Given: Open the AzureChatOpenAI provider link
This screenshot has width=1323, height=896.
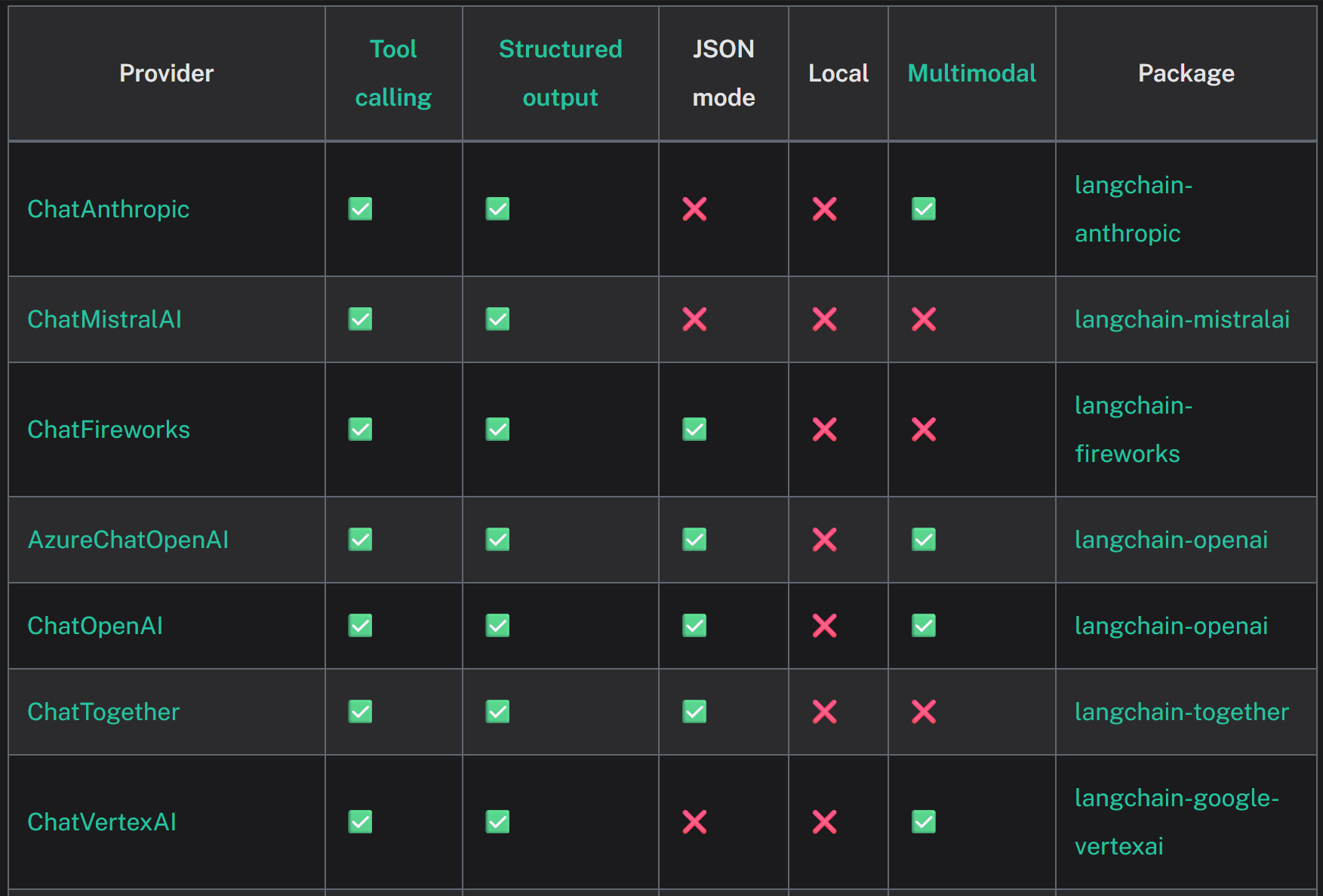Looking at the screenshot, I should pyautogui.click(x=128, y=540).
